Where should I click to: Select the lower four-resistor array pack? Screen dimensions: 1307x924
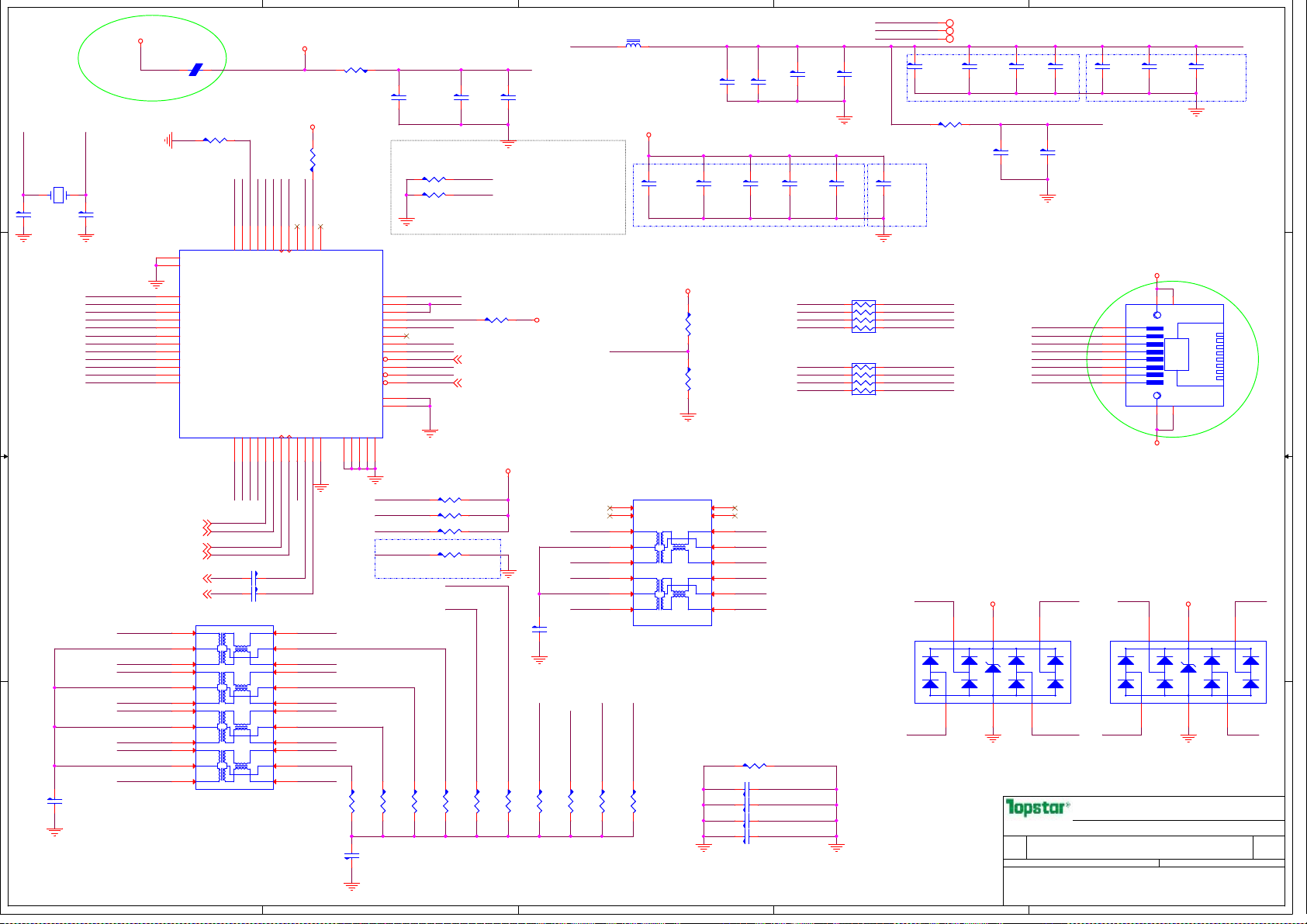863,379
